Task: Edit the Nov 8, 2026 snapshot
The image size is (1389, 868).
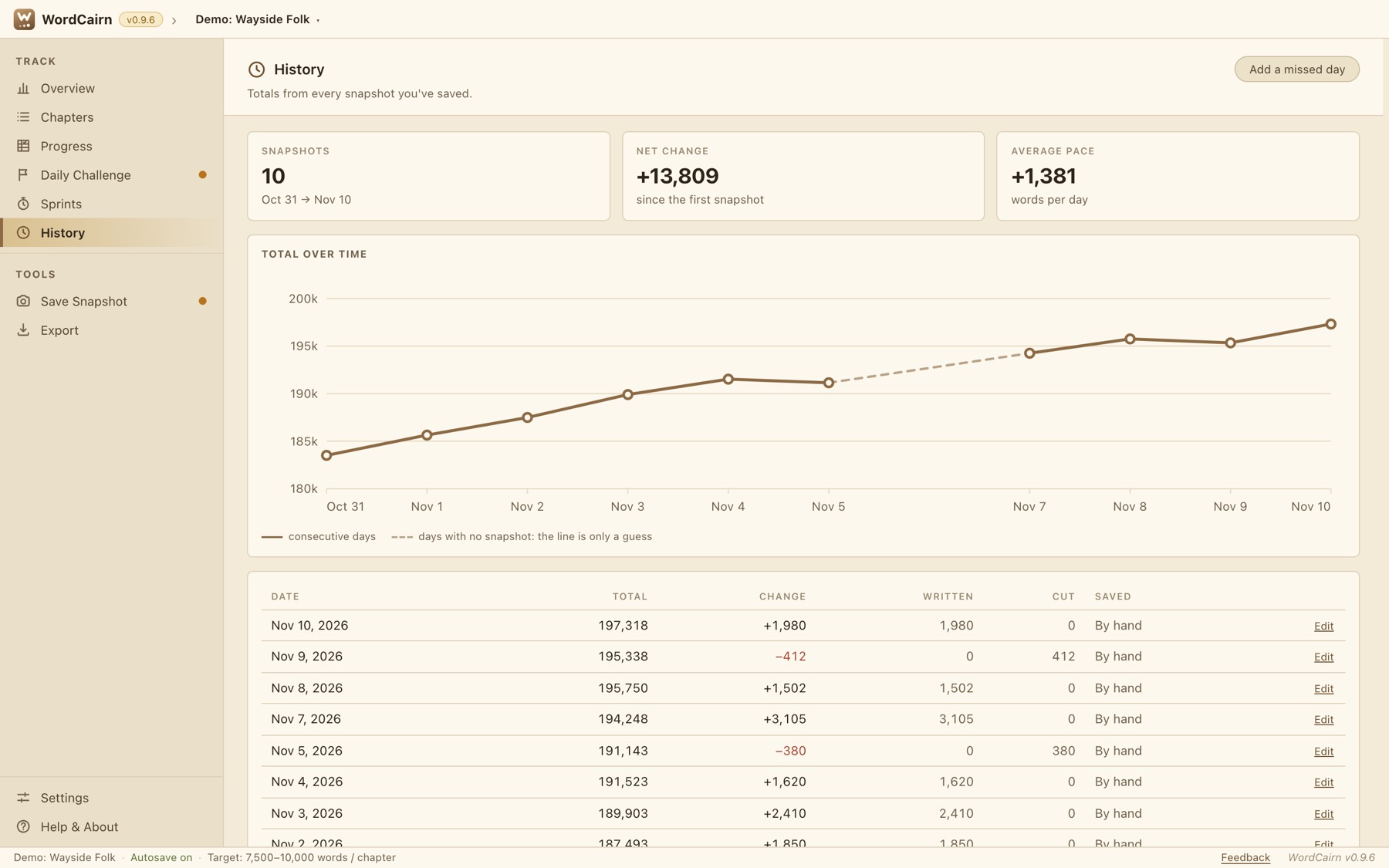Action: click(1323, 688)
